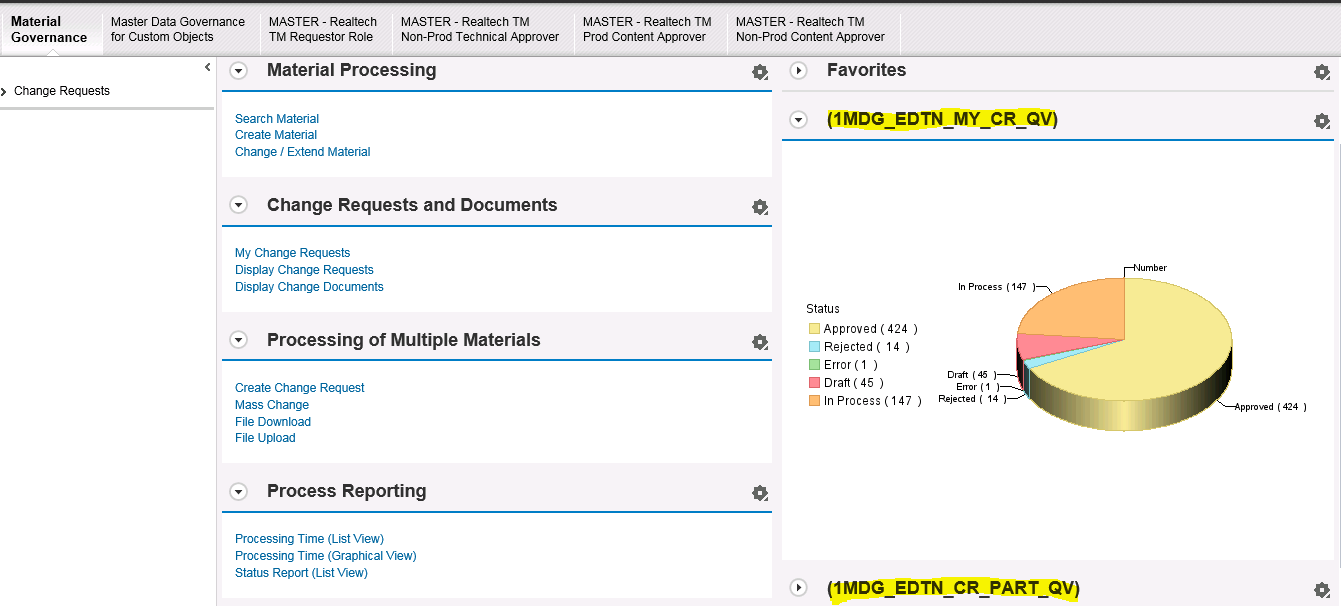Expand Change Requests in the navigation tree
1341x606 pixels.
click(5, 92)
